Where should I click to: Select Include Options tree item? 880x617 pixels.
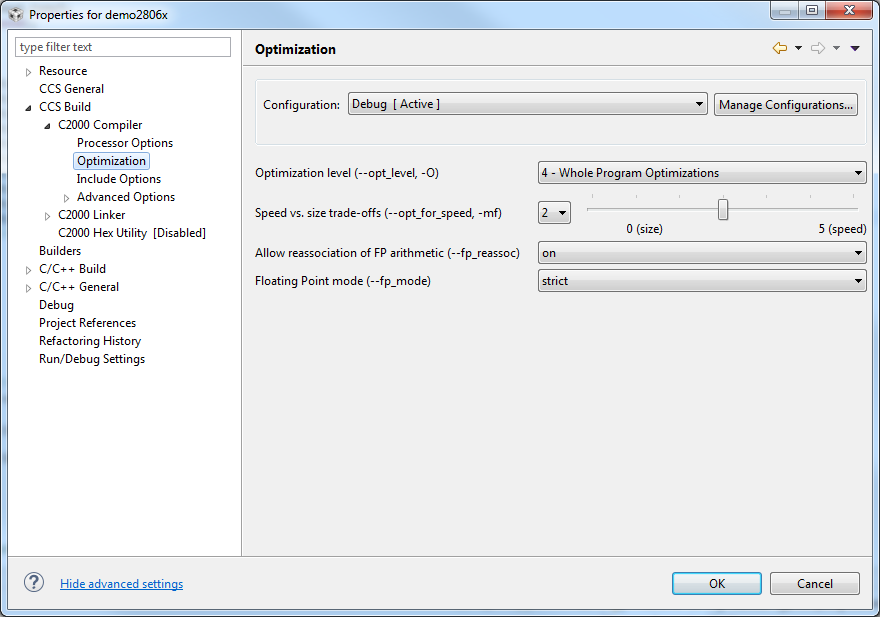pos(118,179)
